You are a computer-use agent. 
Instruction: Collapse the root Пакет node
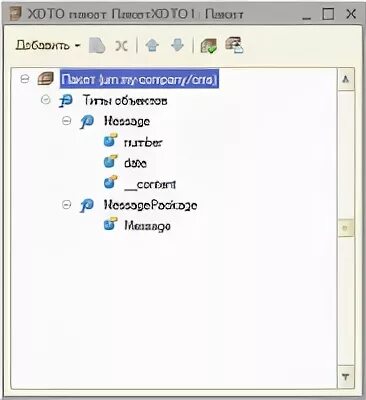tap(25, 79)
